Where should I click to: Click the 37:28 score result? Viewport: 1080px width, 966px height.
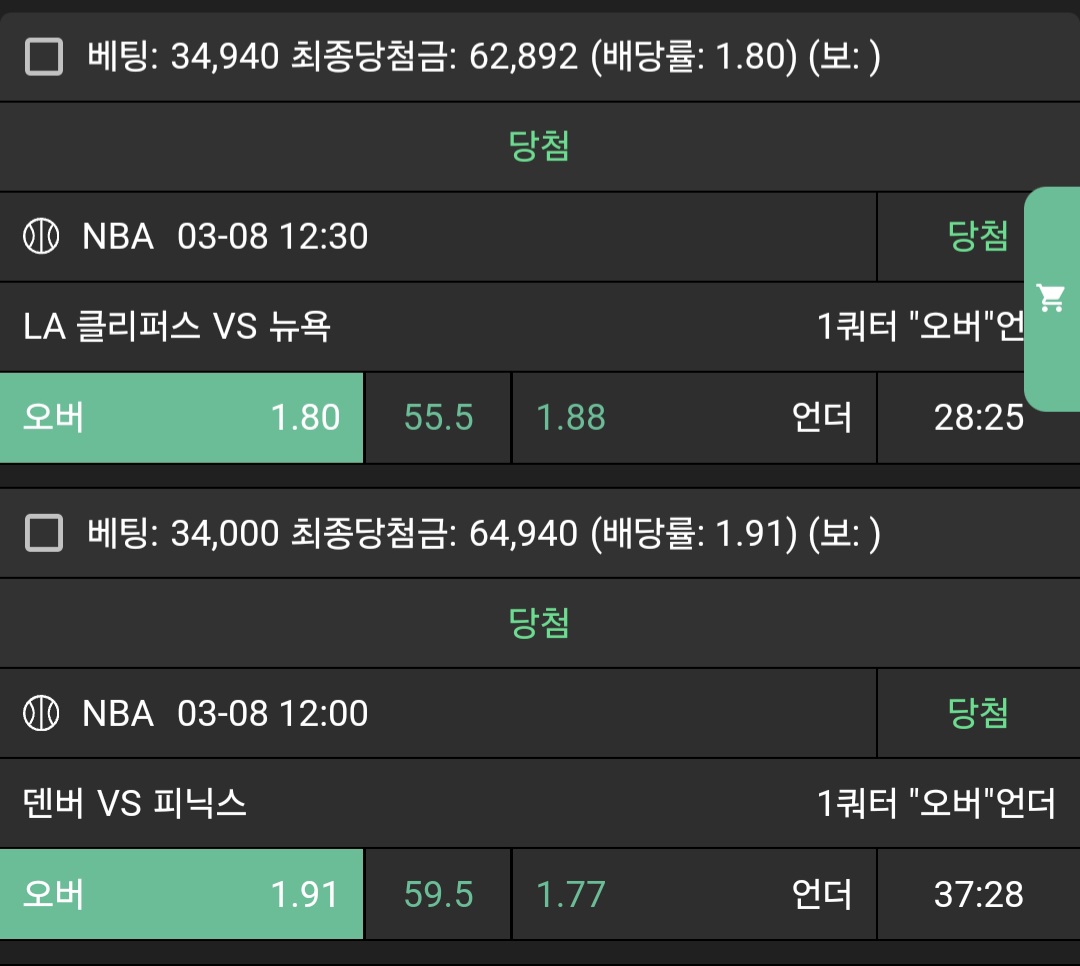click(x=978, y=894)
